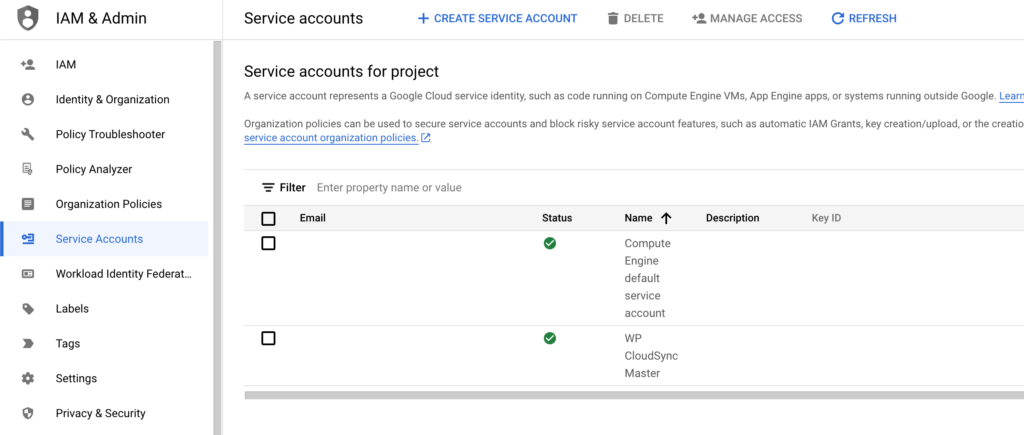The height and width of the screenshot is (435, 1024).
Task: Open service account organization policies link
Action: (331, 138)
